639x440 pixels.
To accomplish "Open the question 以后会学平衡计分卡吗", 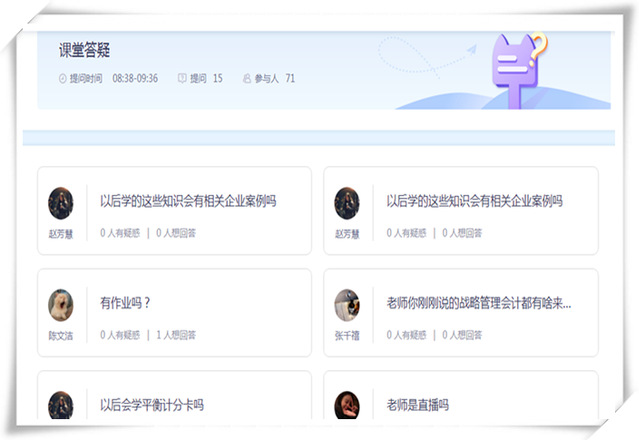I will (152, 405).
